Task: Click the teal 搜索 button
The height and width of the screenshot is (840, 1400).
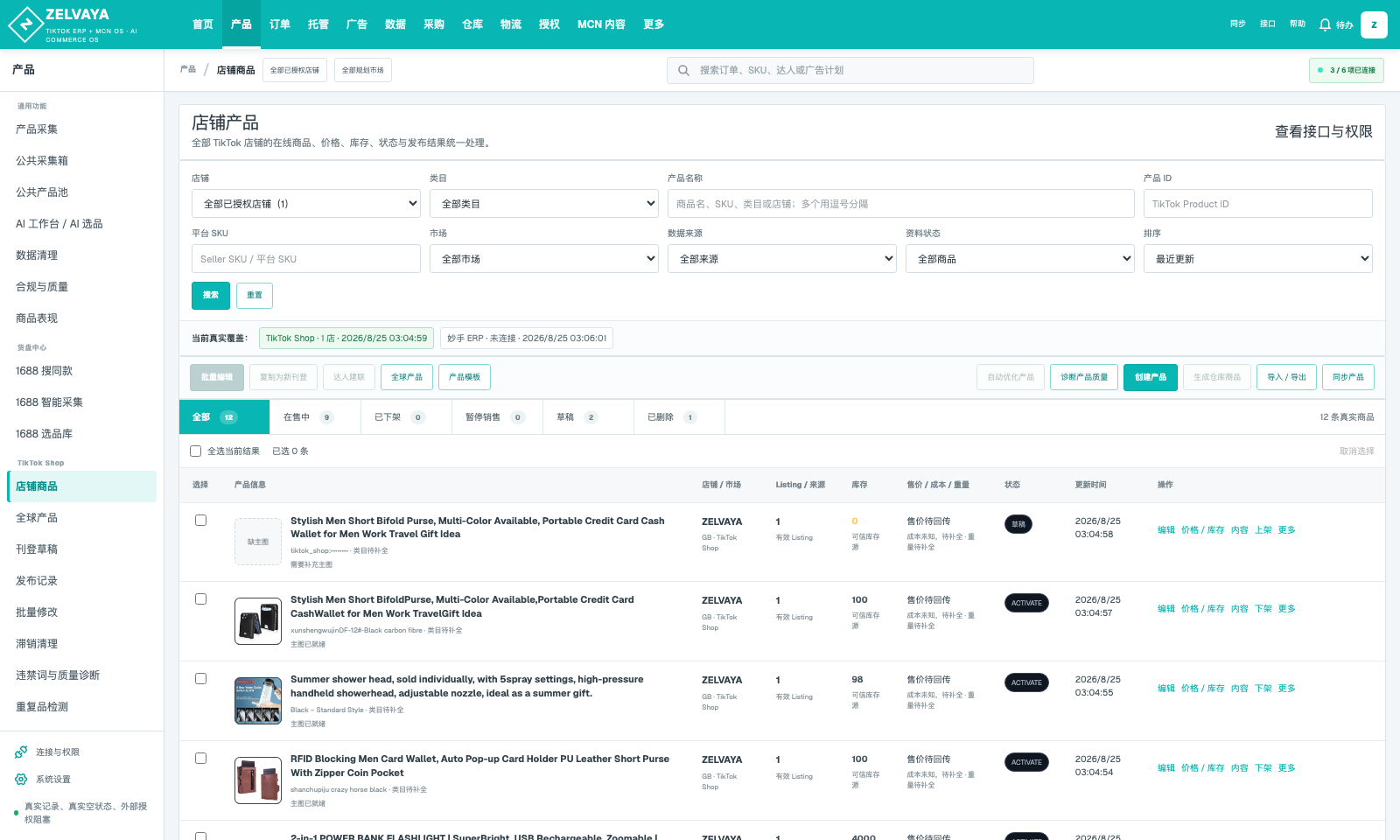Action: (211, 296)
